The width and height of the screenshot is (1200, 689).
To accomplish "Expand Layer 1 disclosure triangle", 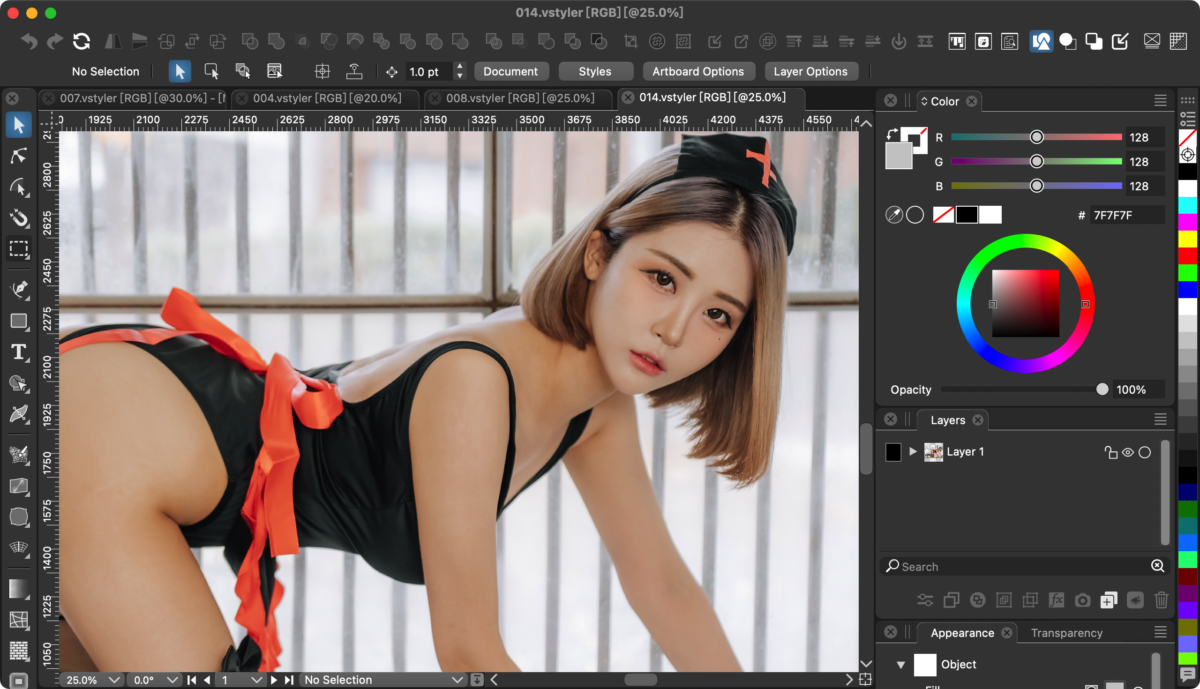I will click(913, 452).
